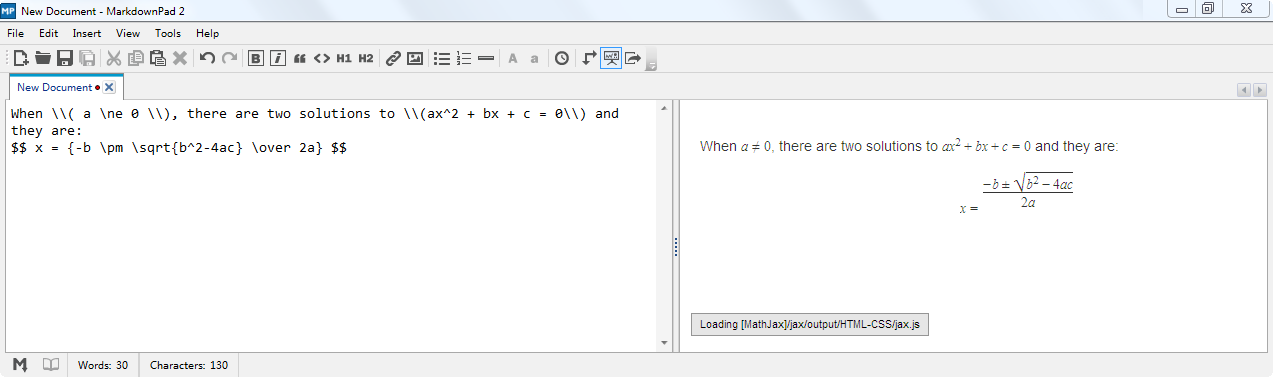Convert text to lowercase with small a icon

pos(534,58)
